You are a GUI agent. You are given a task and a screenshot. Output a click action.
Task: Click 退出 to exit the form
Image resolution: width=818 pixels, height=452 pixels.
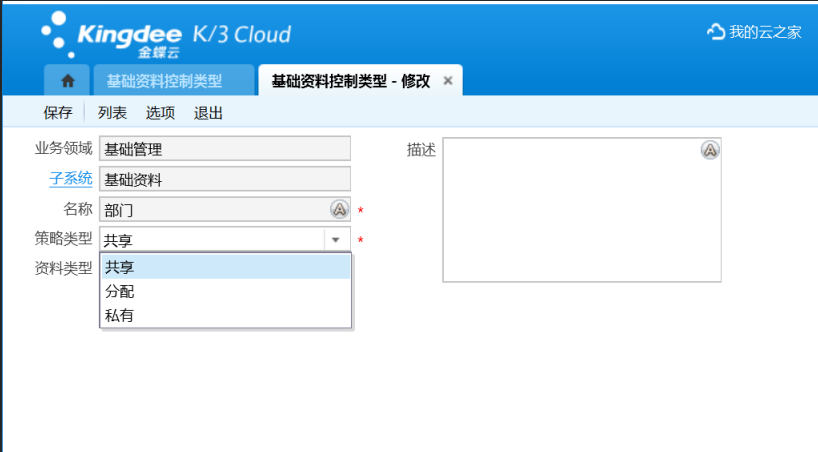pos(208,113)
